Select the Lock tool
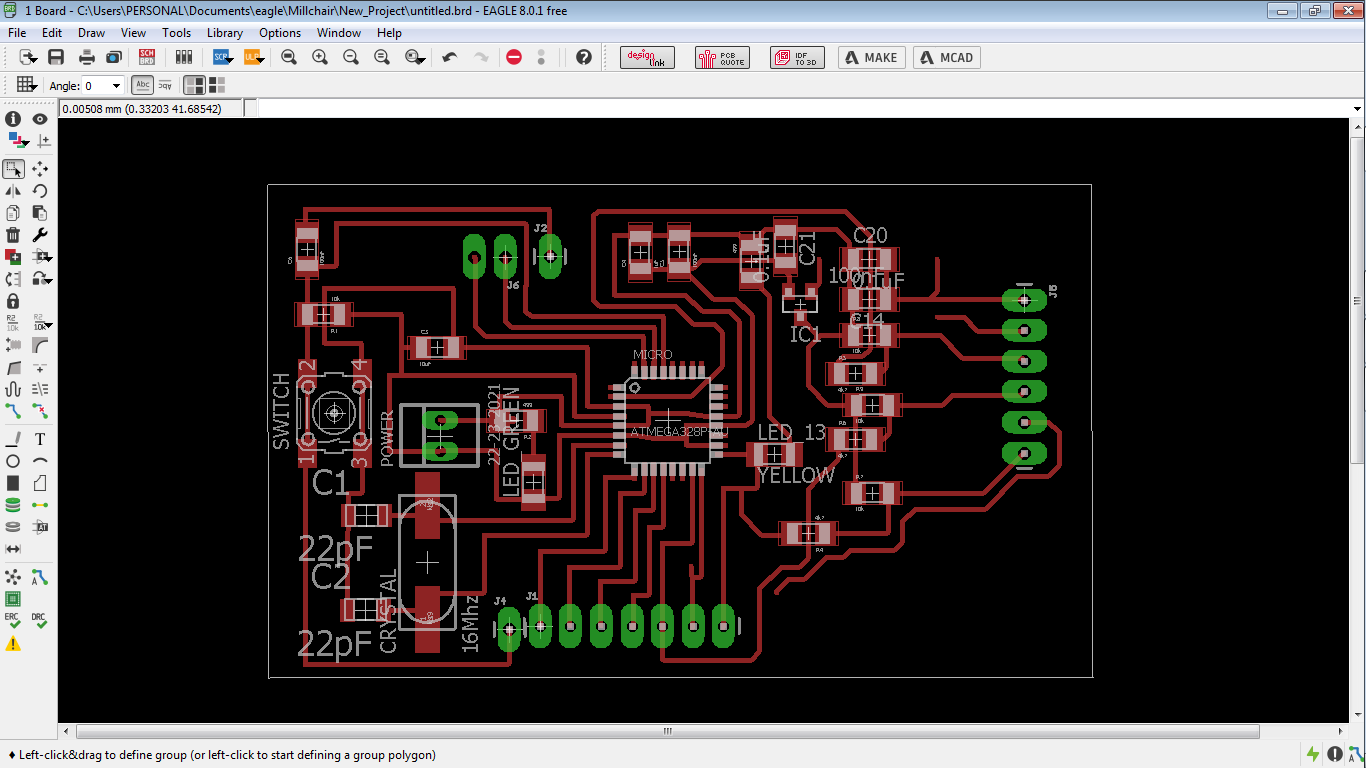 [13, 301]
